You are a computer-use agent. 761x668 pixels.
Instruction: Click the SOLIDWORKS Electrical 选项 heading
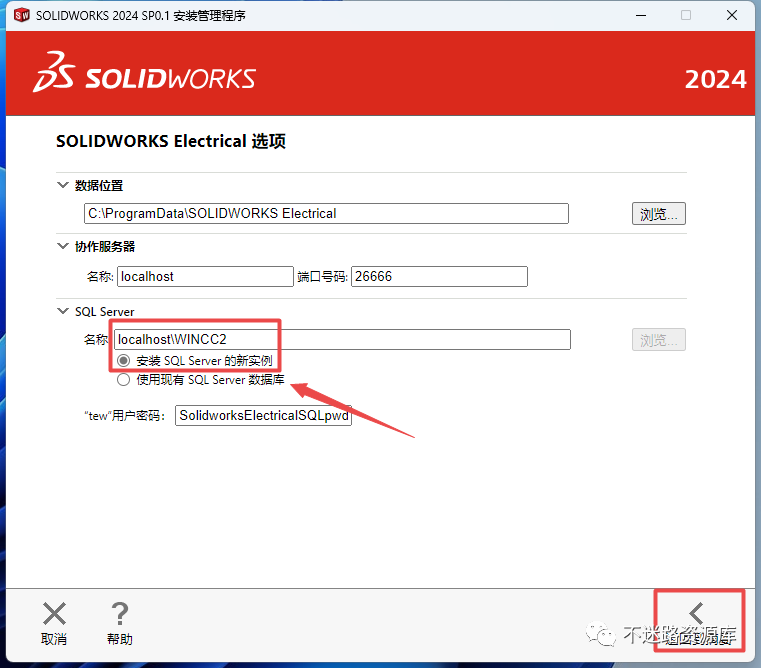(x=171, y=141)
